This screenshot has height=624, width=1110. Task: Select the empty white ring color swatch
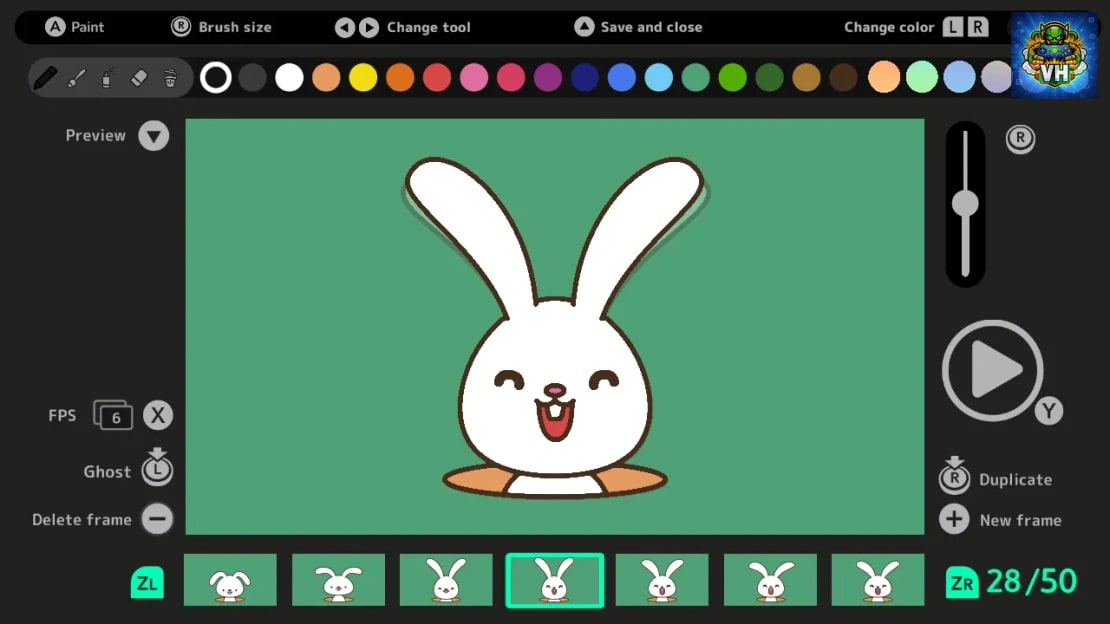[x=215, y=77]
